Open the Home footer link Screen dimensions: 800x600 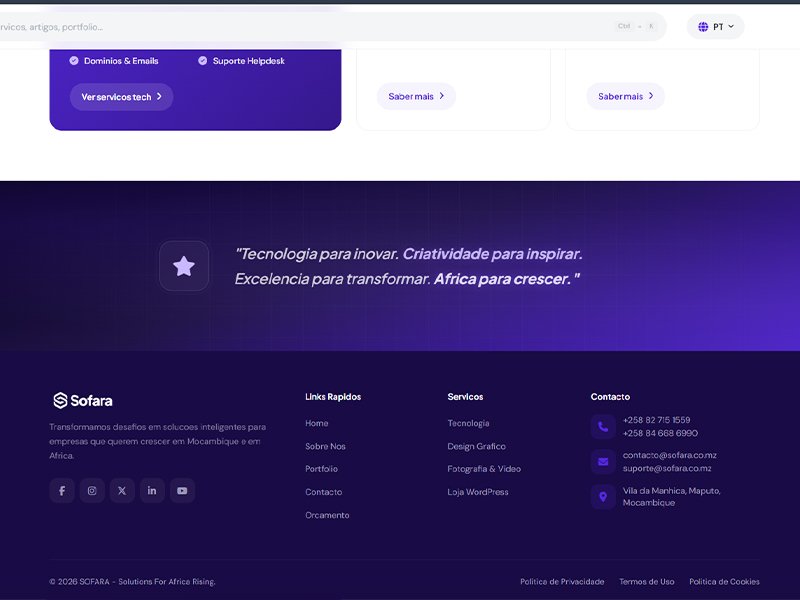[317, 423]
